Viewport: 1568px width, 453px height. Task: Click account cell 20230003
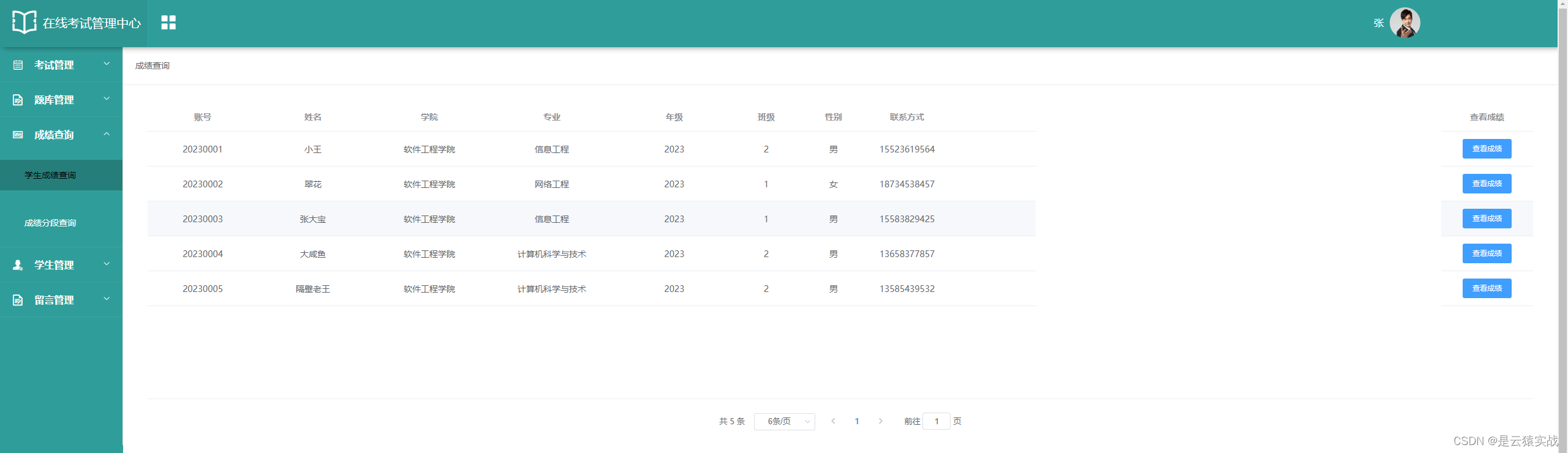coord(203,219)
